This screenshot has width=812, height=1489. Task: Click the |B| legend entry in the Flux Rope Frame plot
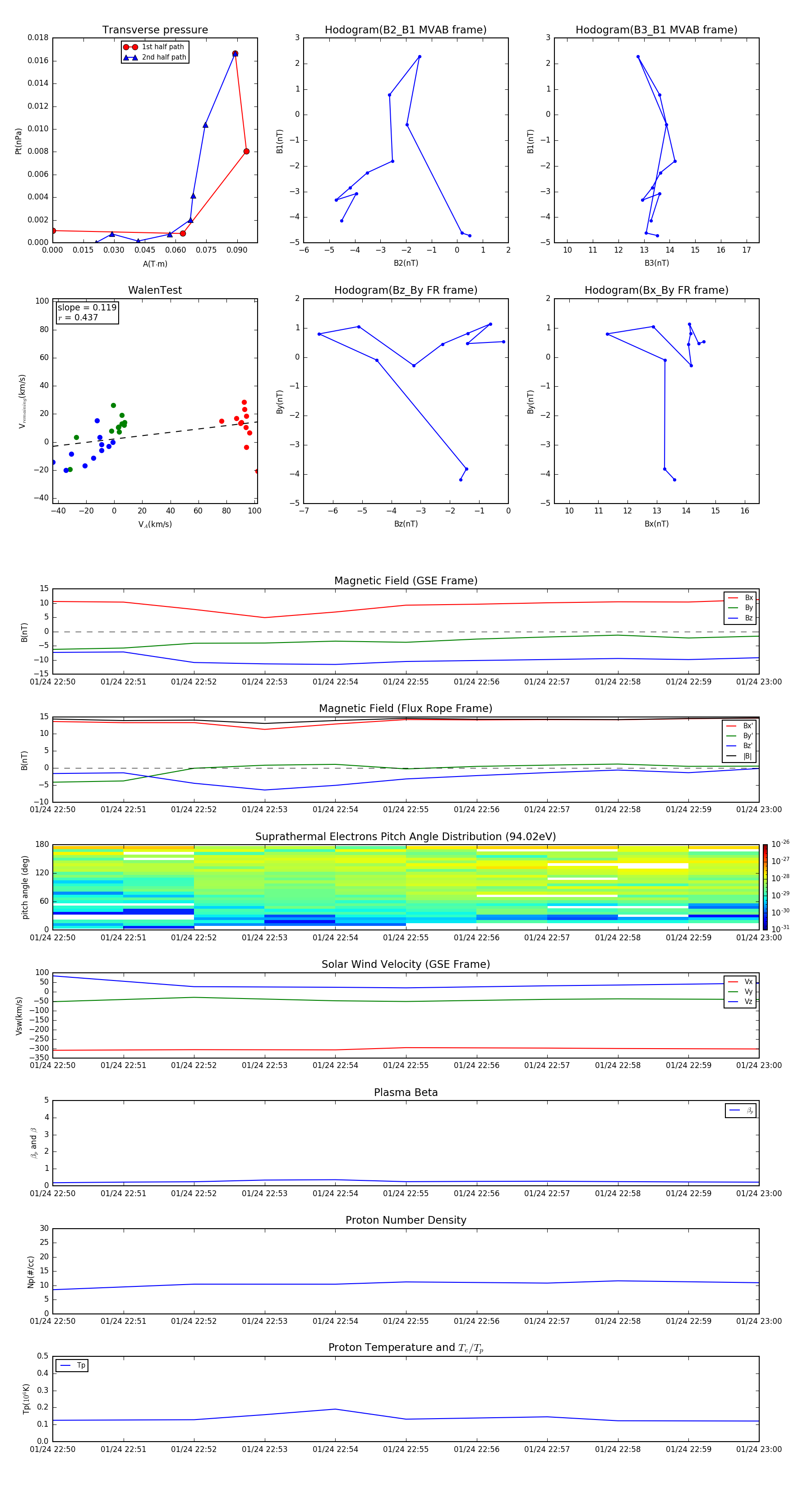coord(740,756)
